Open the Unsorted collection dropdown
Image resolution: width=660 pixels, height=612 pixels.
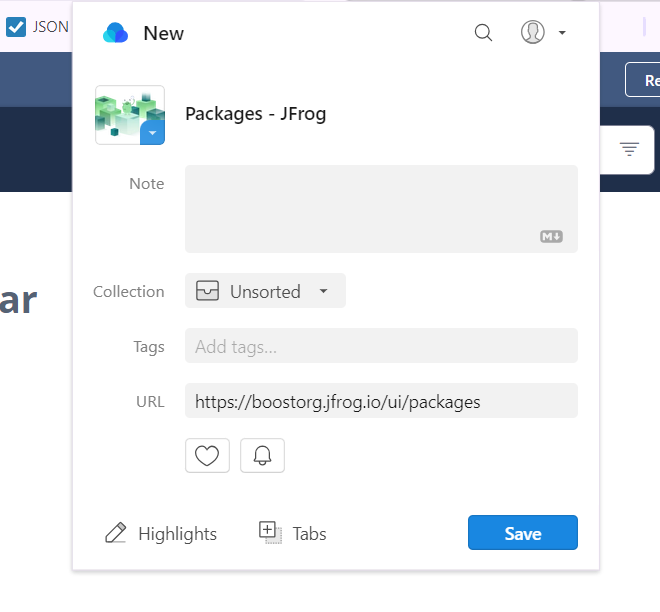265,291
